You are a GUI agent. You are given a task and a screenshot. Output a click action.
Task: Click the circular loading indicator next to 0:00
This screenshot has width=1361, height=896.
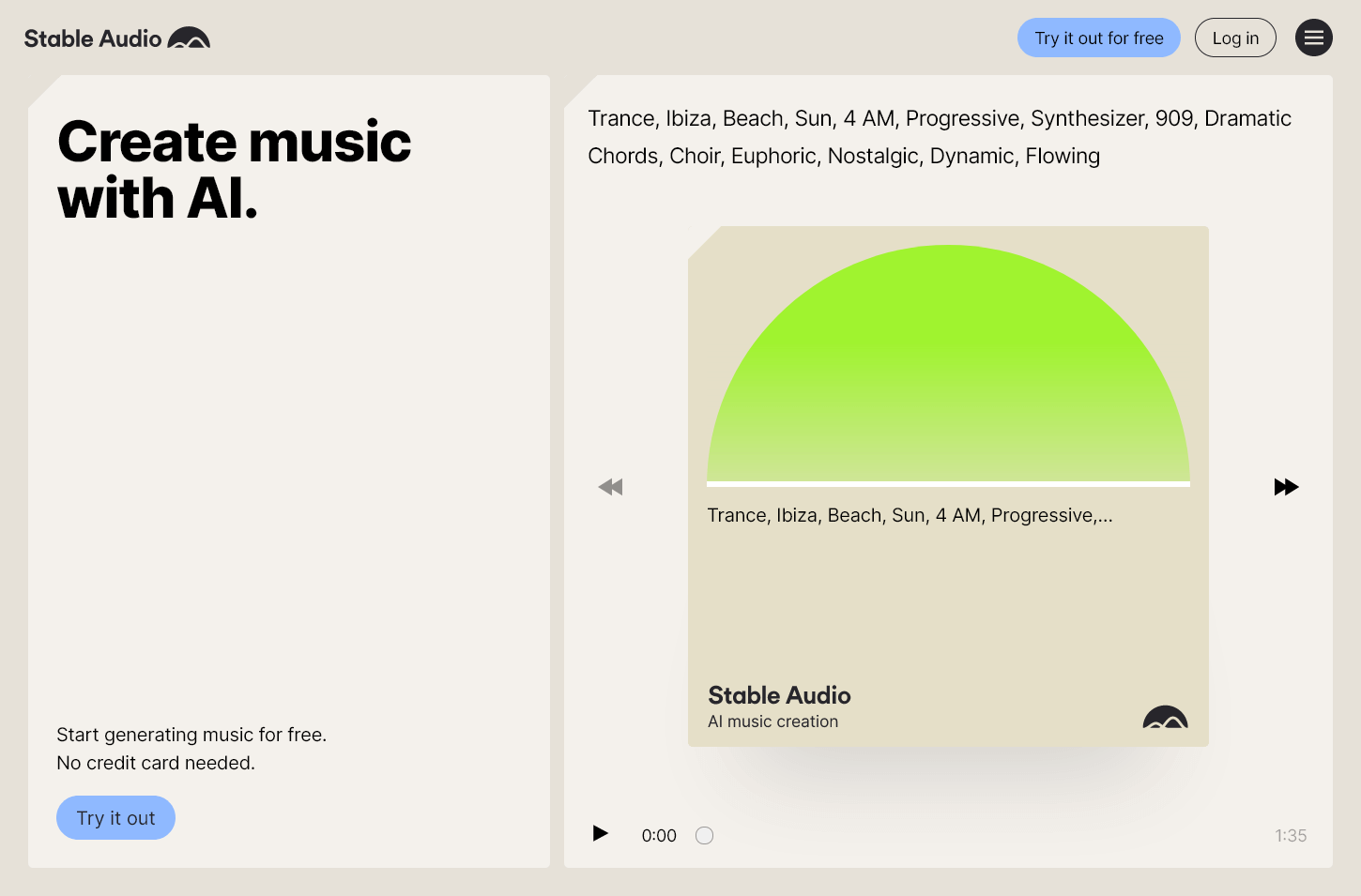click(x=704, y=835)
